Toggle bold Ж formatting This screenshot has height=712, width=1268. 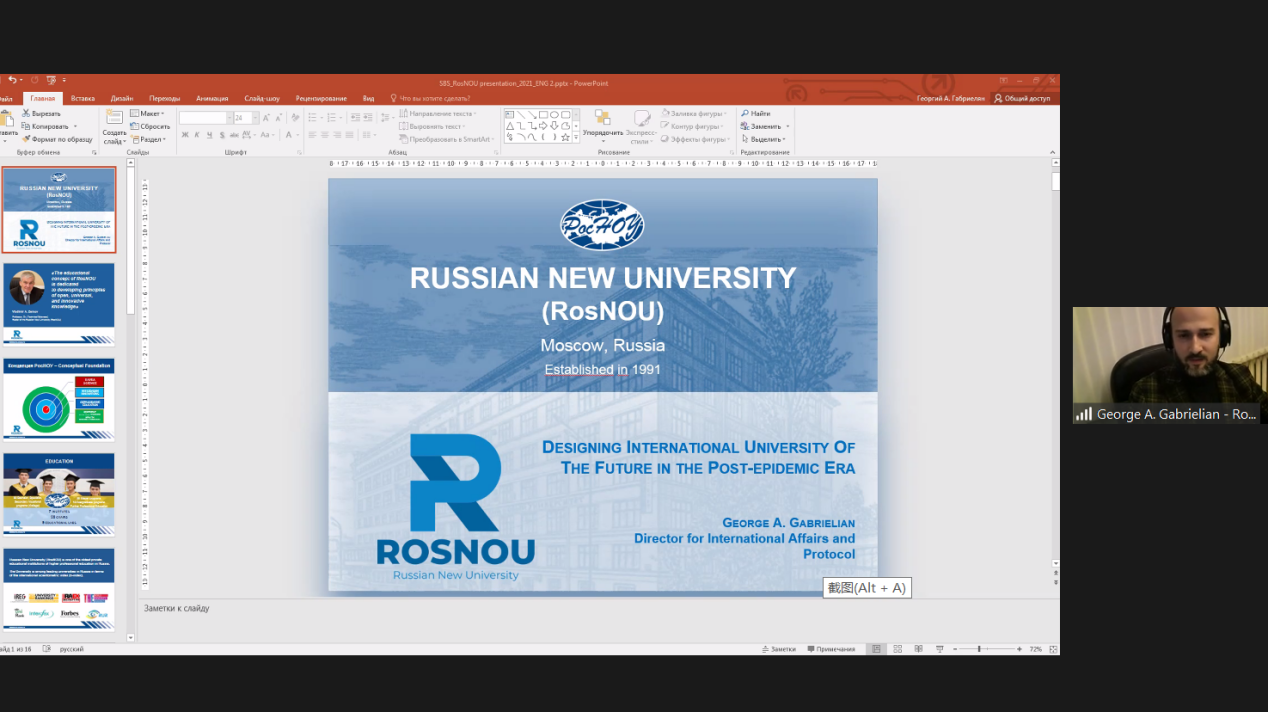point(185,135)
